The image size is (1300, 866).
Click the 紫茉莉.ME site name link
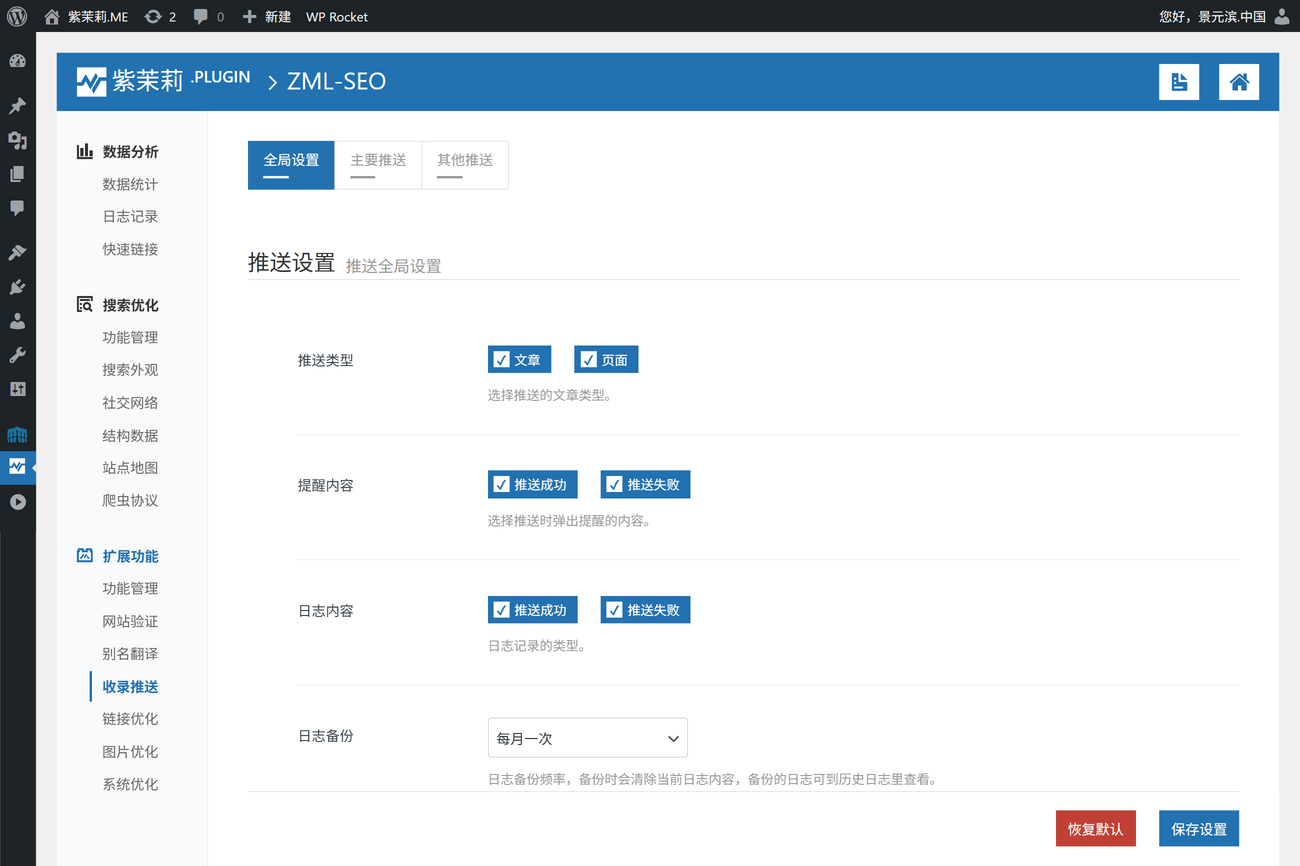[x=98, y=16]
